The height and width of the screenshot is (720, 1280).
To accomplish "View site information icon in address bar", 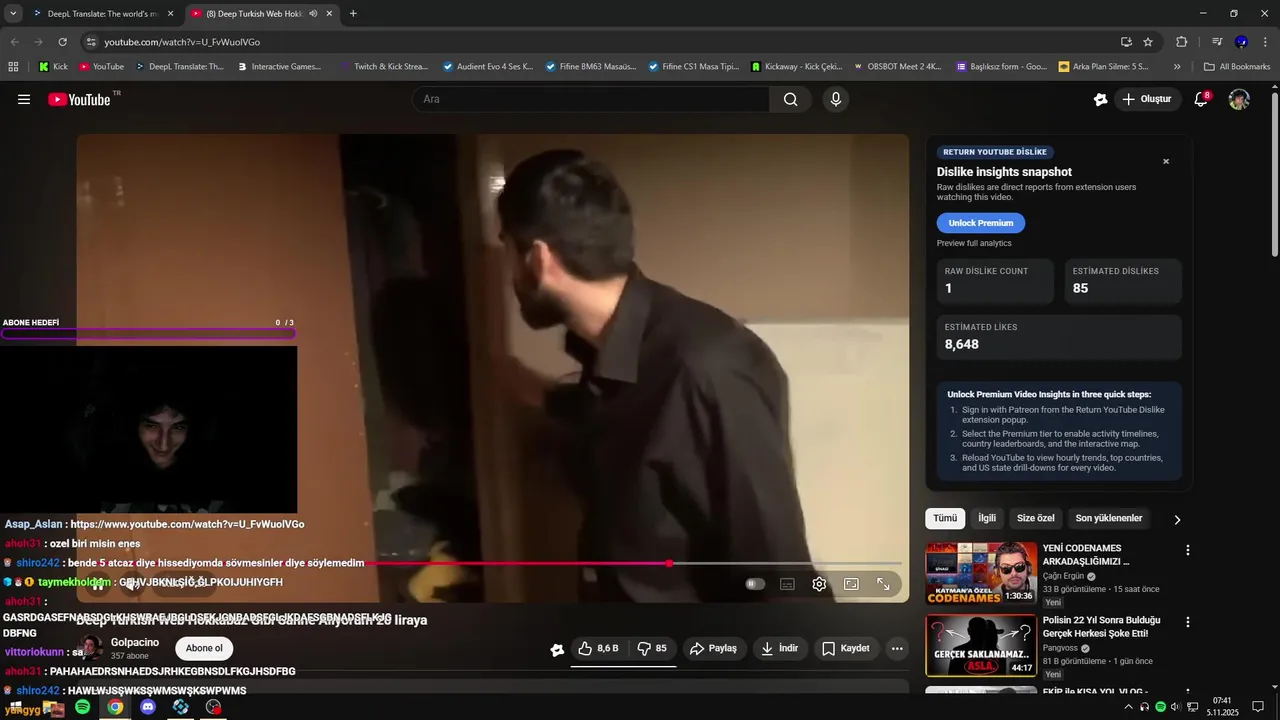I will pos(91,42).
